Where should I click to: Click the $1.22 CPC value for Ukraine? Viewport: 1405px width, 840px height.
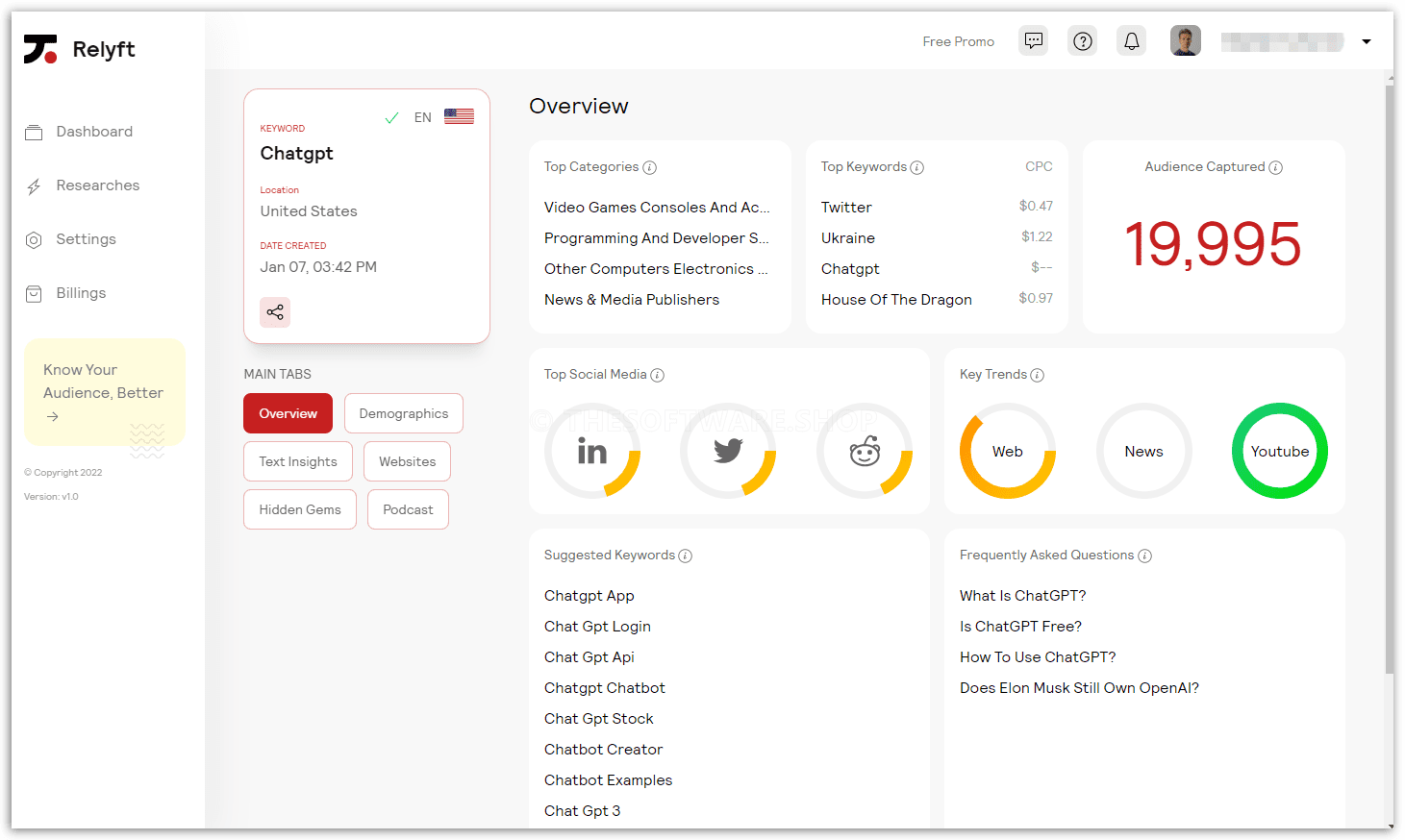click(1037, 236)
